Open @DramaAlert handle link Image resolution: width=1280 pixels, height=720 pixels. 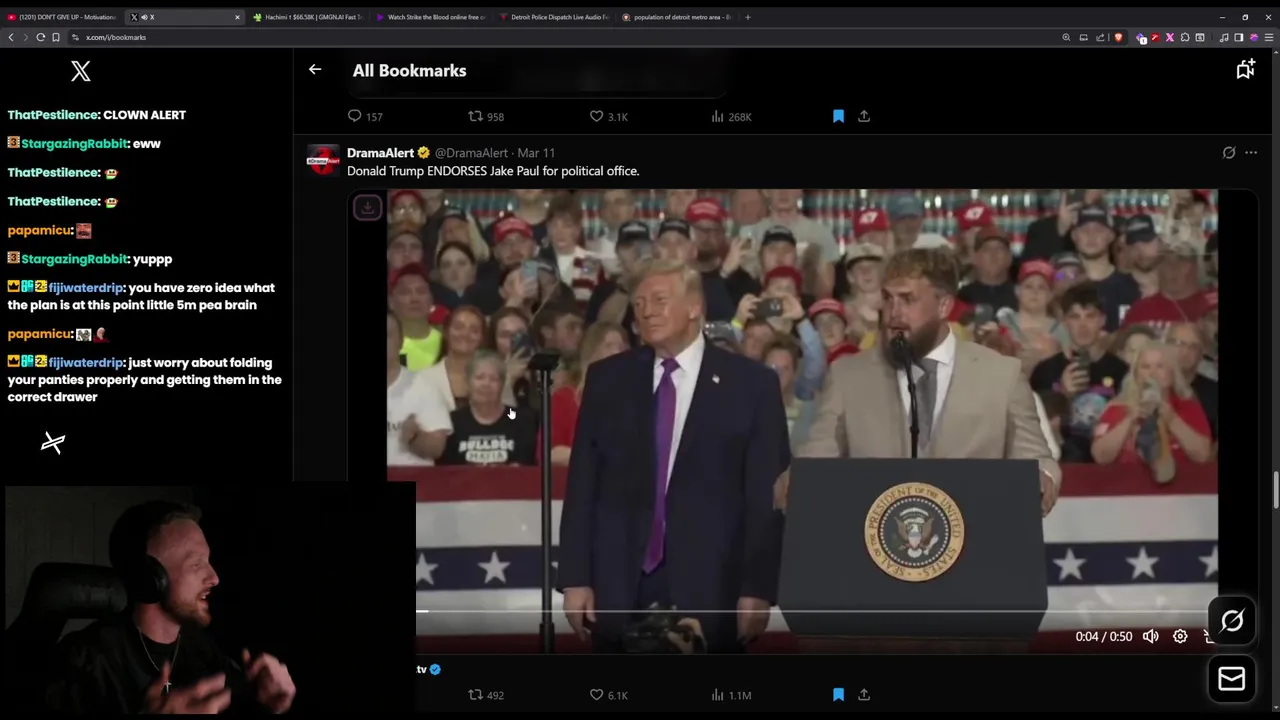point(471,153)
